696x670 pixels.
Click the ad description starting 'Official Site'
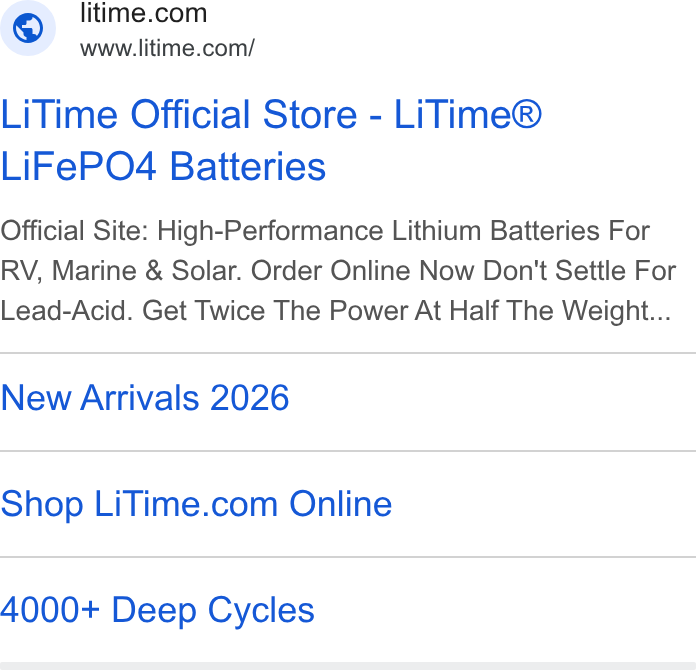click(338, 271)
